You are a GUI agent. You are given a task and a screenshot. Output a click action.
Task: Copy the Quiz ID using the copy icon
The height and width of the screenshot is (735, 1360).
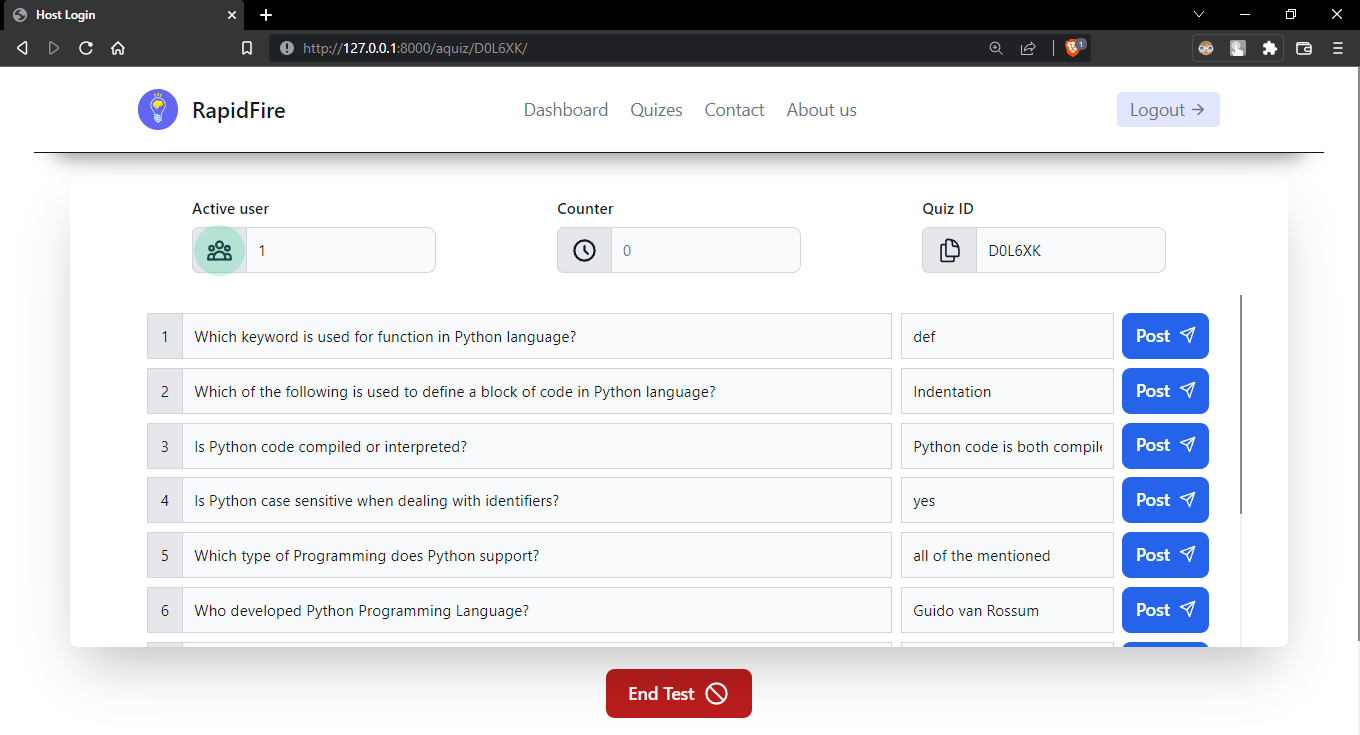(x=949, y=250)
